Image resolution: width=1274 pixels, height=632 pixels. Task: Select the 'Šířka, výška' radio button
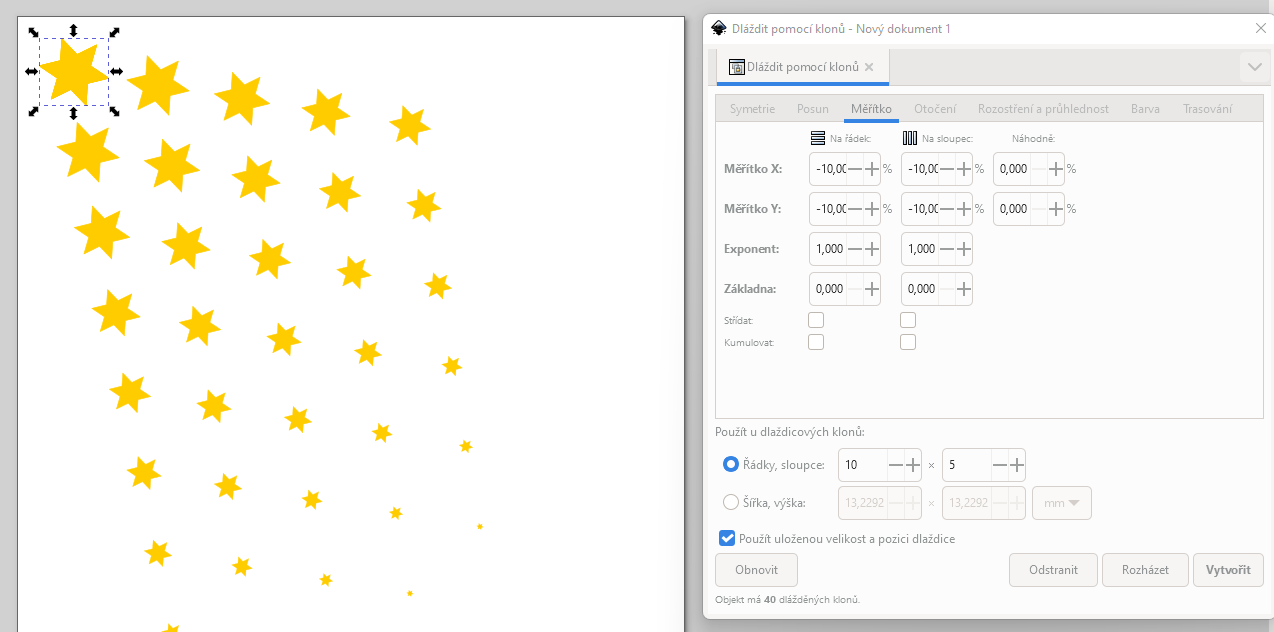tap(731, 502)
